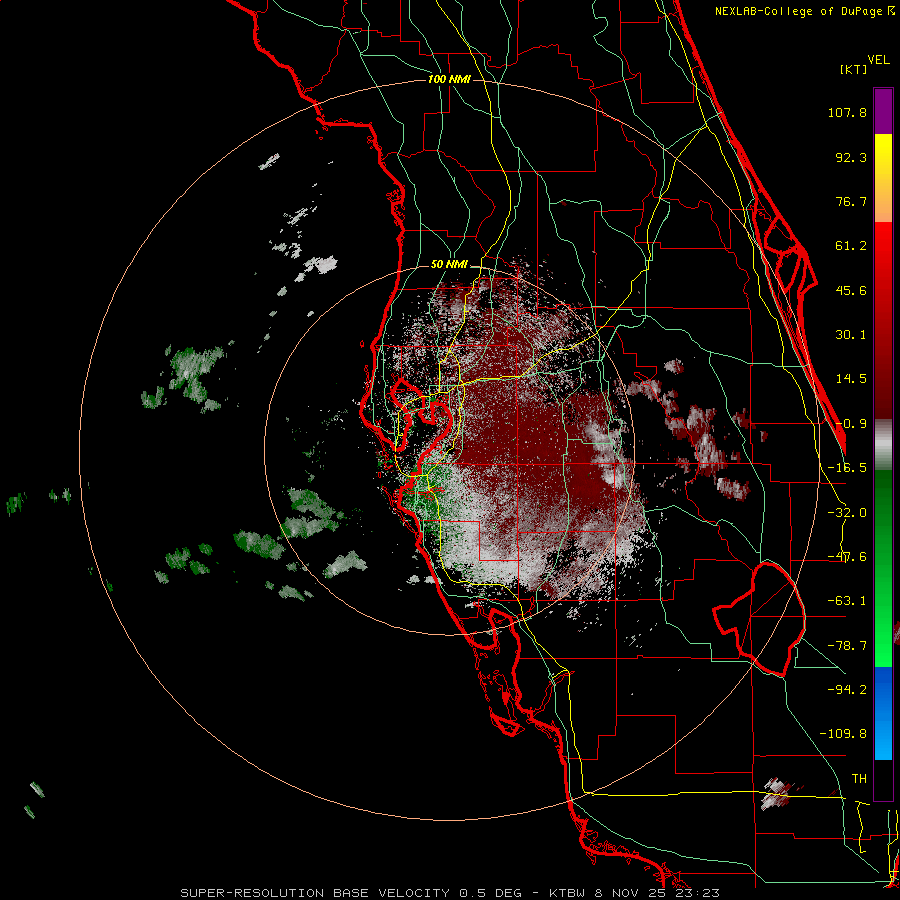Select the -109.8 velocity scale value
Viewport: 900px width, 900px height.
(x=843, y=734)
